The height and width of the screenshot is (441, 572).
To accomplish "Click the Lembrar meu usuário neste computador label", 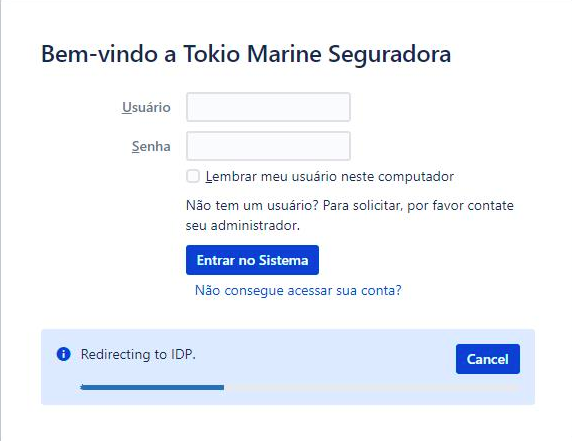I will pyautogui.click(x=330, y=177).
